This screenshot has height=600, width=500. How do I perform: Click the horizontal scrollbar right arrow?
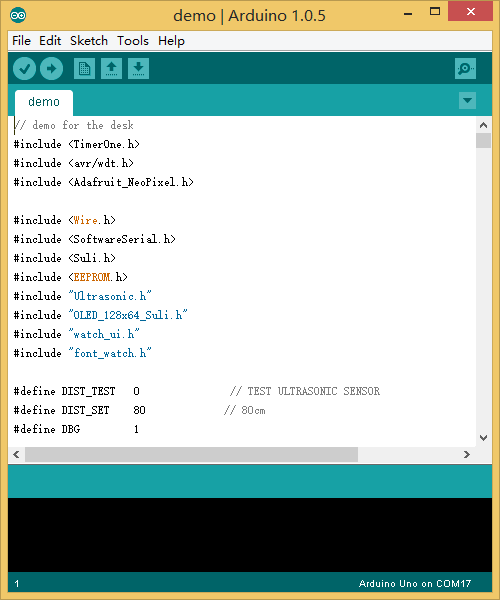pyautogui.click(x=467, y=454)
